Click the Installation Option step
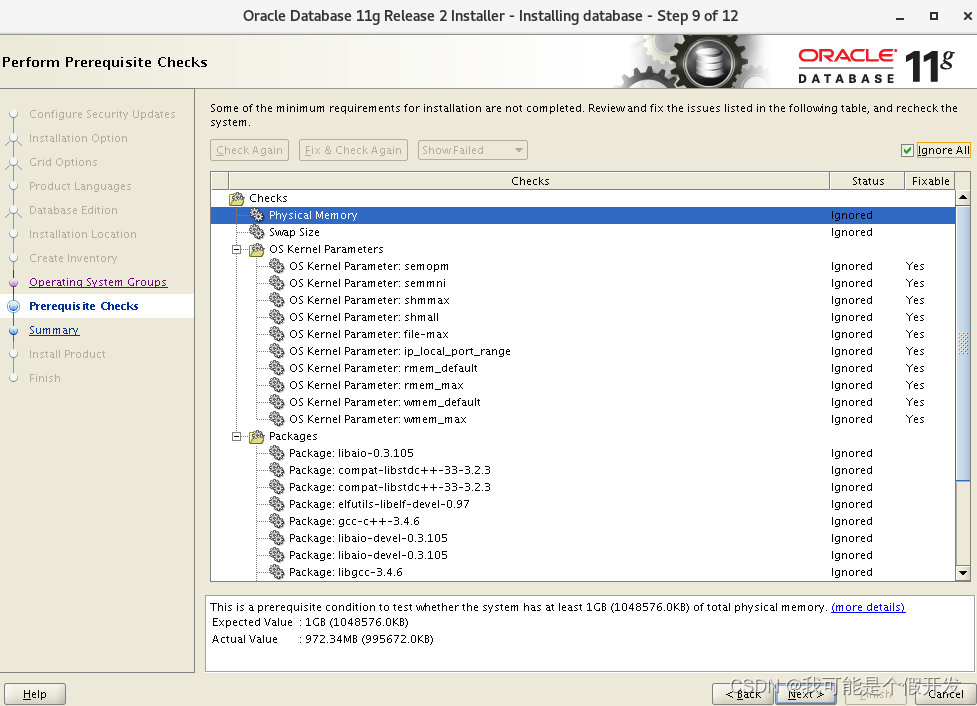Image resolution: width=977 pixels, height=706 pixels. pyautogui.click(x=78, y=138)
